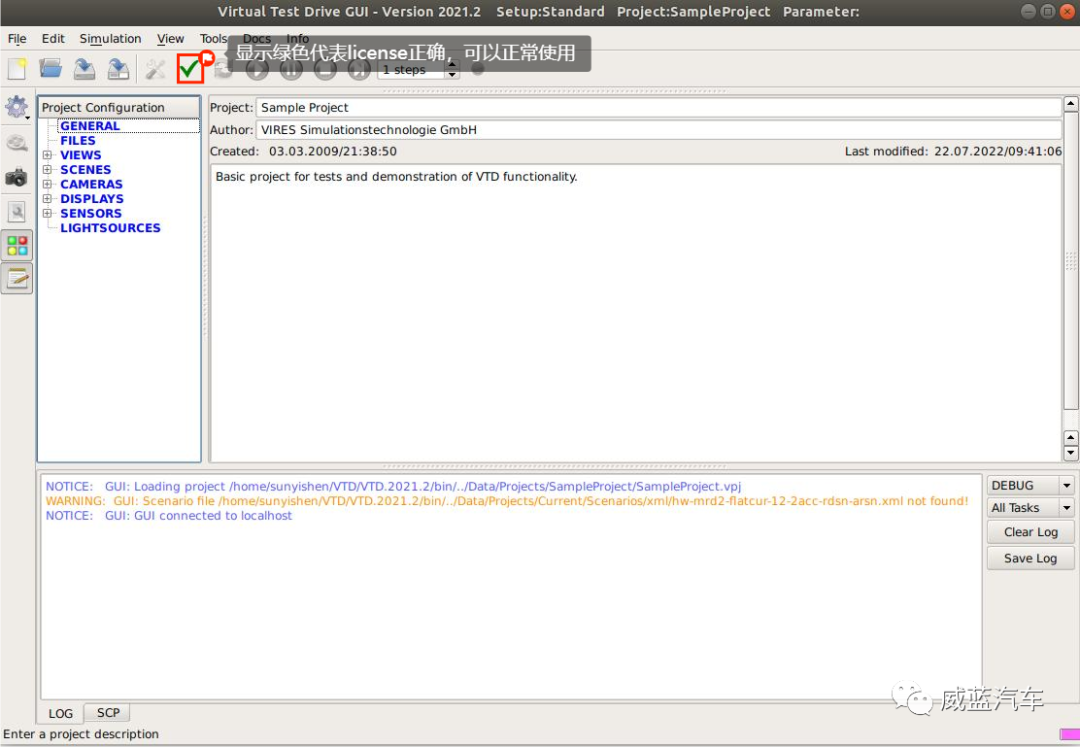Screen dimensions: 1080x747
Task: Open the View menu
Action: click(x=170, y=39)
